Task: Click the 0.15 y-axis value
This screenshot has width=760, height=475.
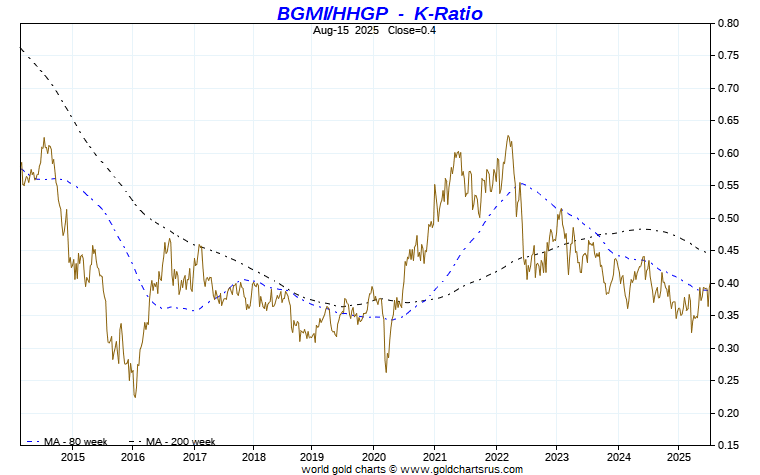Action: [x=728, y=445]
